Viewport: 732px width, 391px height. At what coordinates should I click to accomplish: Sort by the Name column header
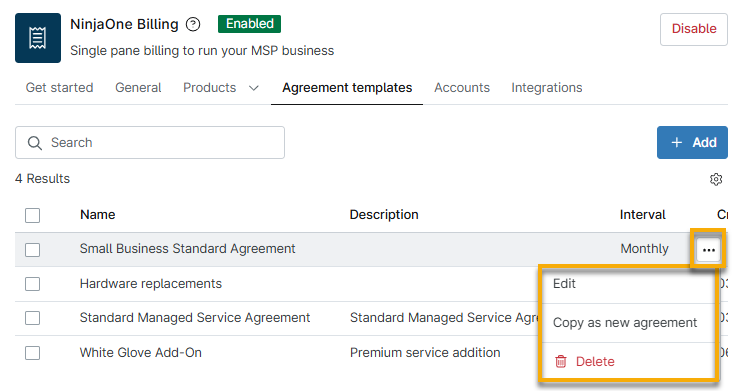click(98, 215)
